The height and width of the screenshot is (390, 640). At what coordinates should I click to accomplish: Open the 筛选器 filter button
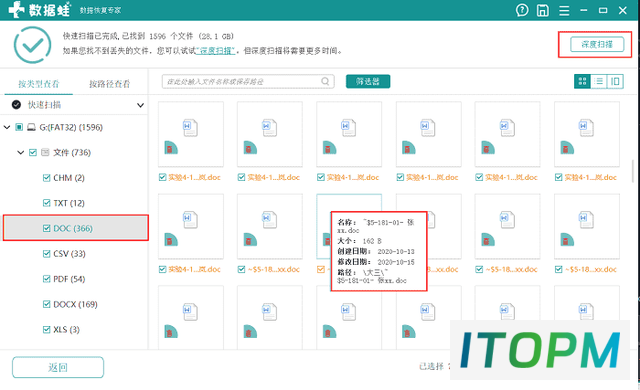click(368, 81)
